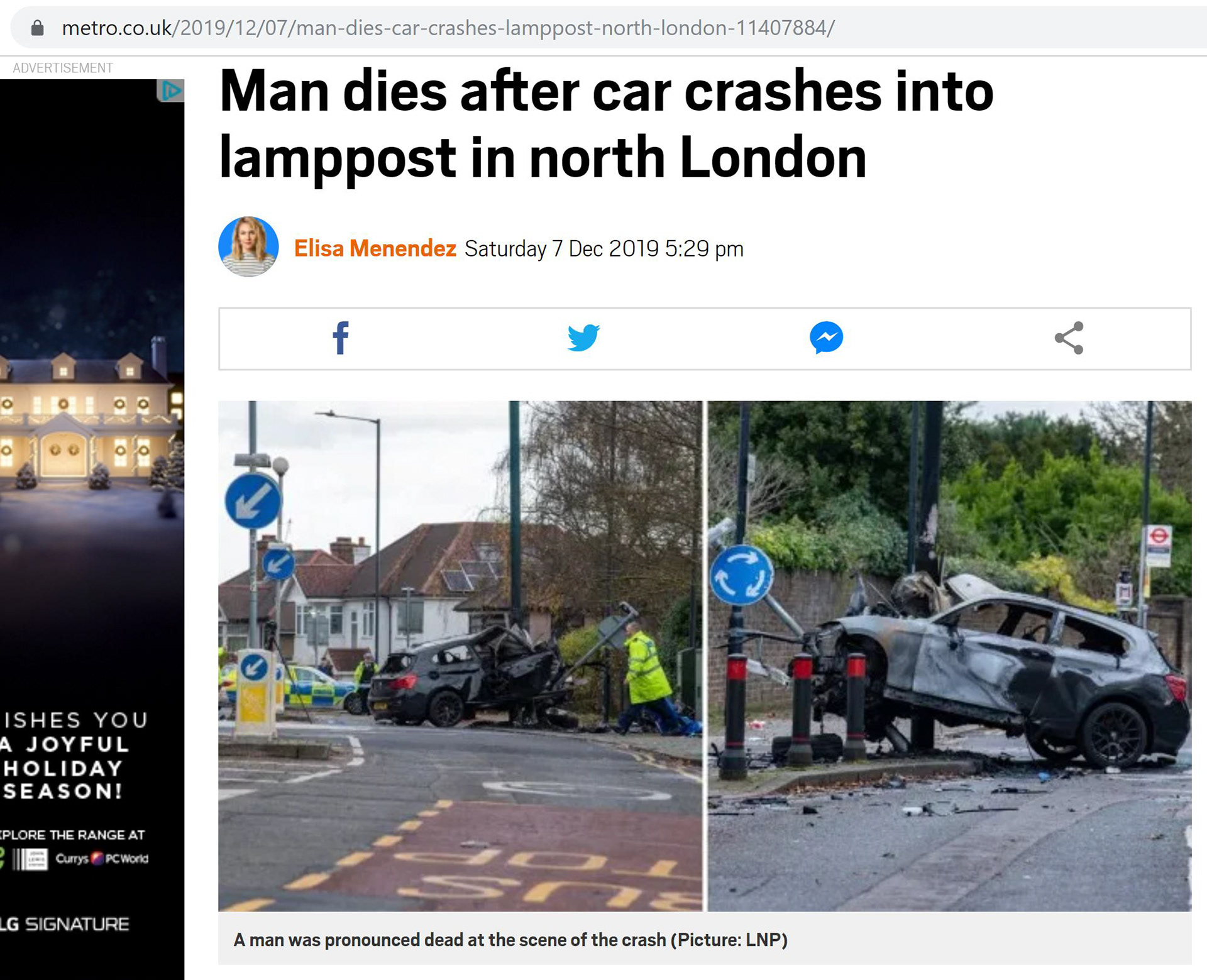Share article via Twitter bird icon

583,338
